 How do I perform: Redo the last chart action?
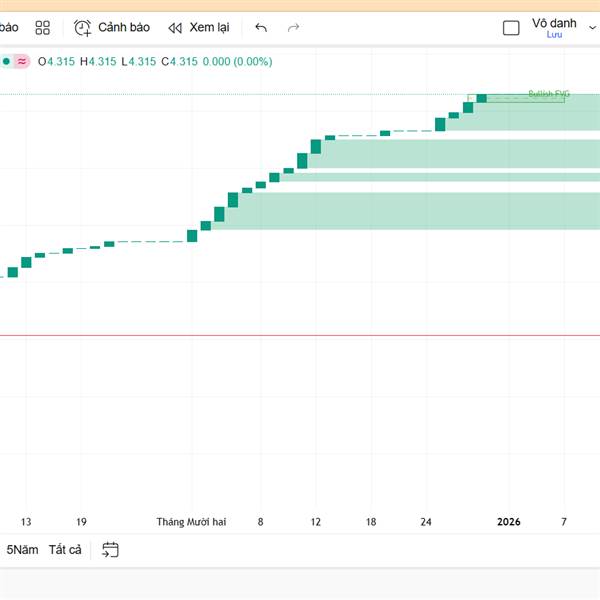click(293, 28)
